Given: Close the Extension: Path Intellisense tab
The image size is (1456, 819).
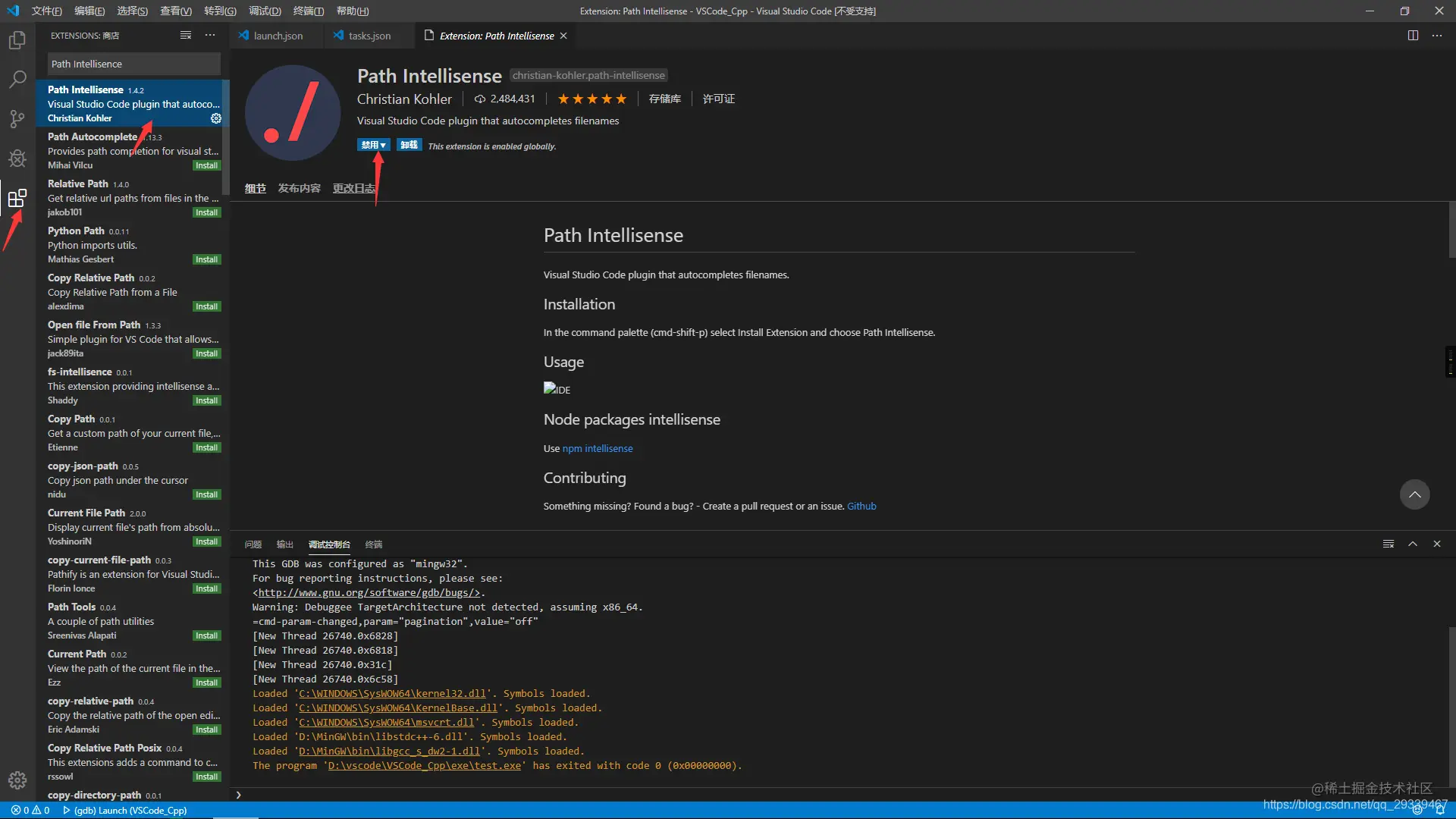Looking at the screenshot, I should [x=563, y=36].
